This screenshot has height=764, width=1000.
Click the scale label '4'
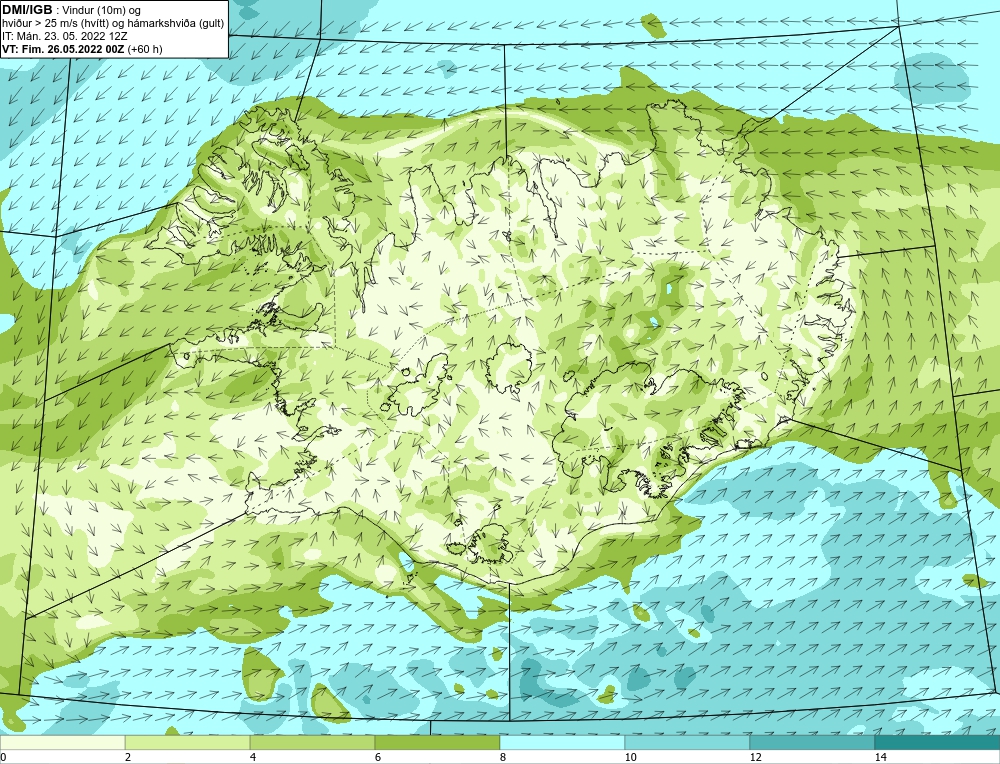[x=253, y=757]
